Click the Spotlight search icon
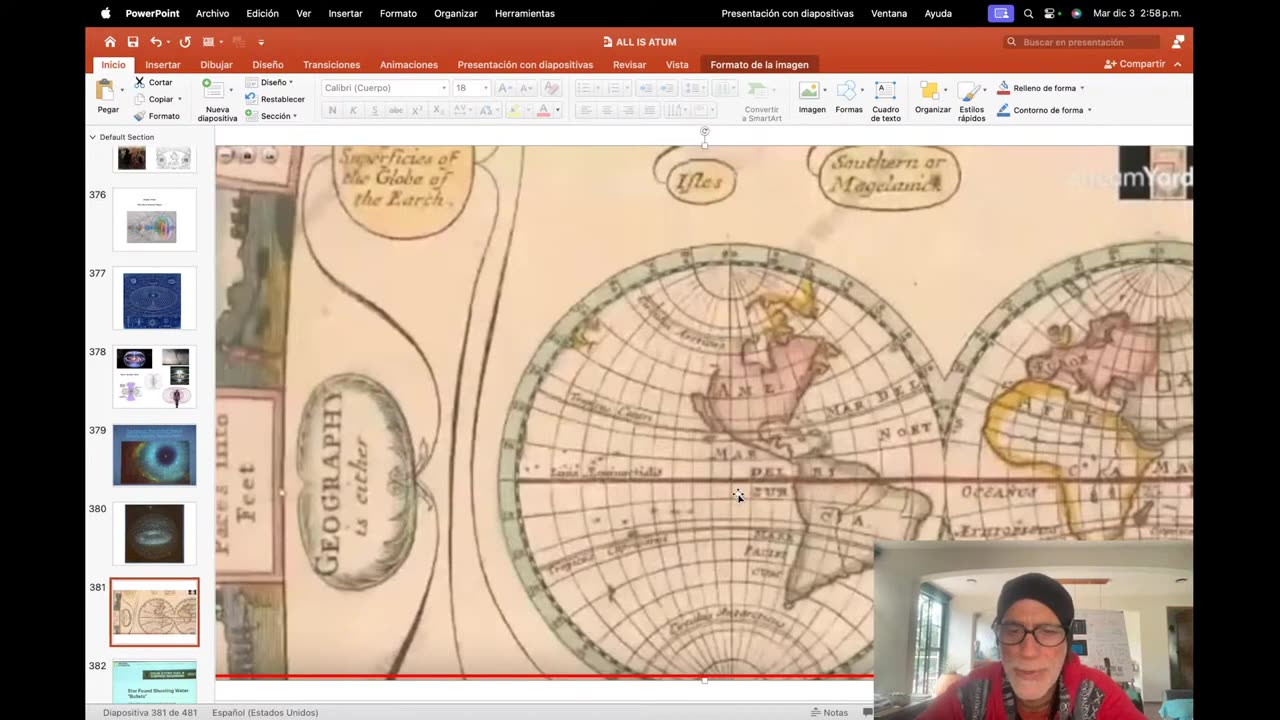1280x720 pixels. [1028, 13]
